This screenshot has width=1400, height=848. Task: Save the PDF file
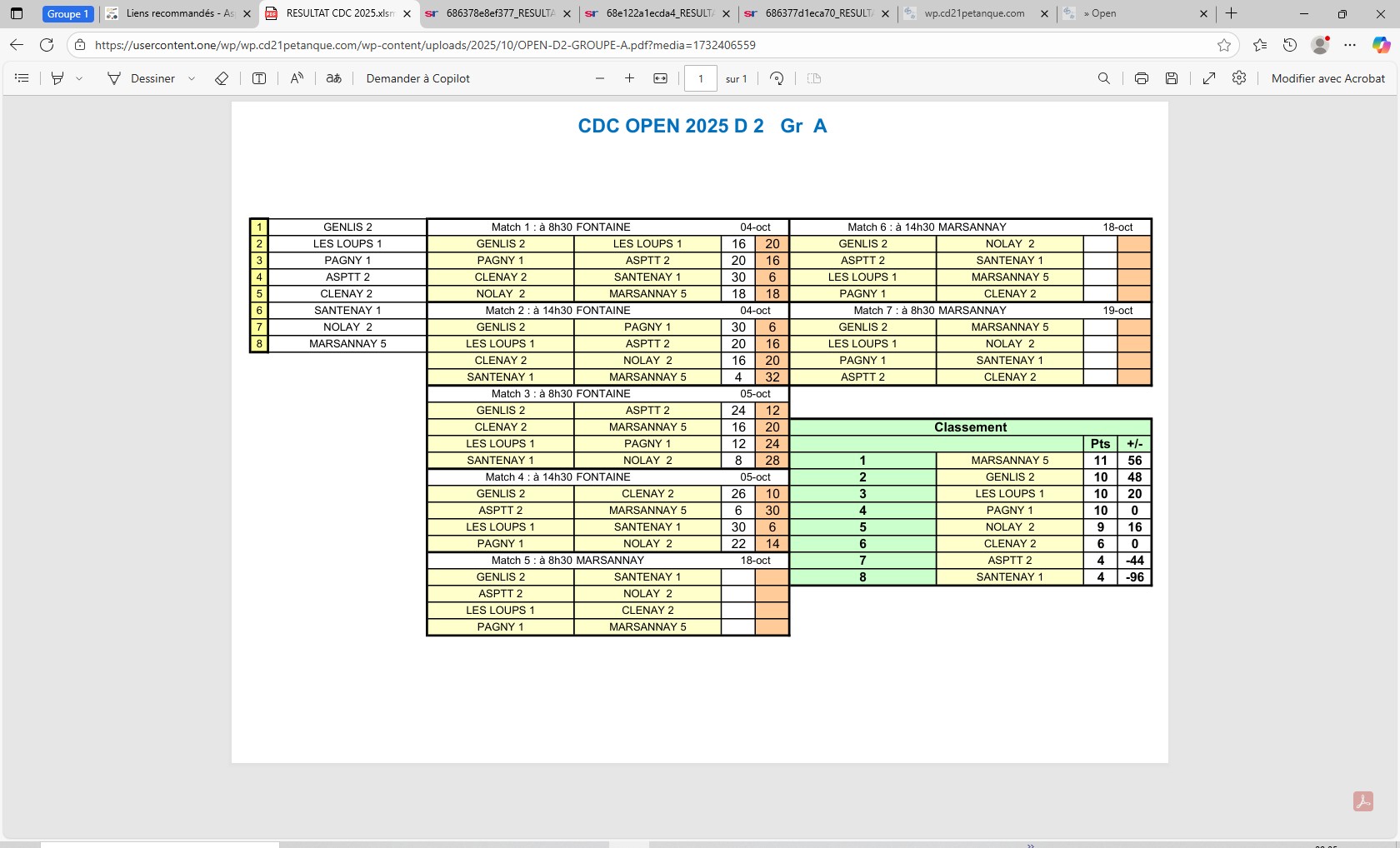tap(1172, 78)
